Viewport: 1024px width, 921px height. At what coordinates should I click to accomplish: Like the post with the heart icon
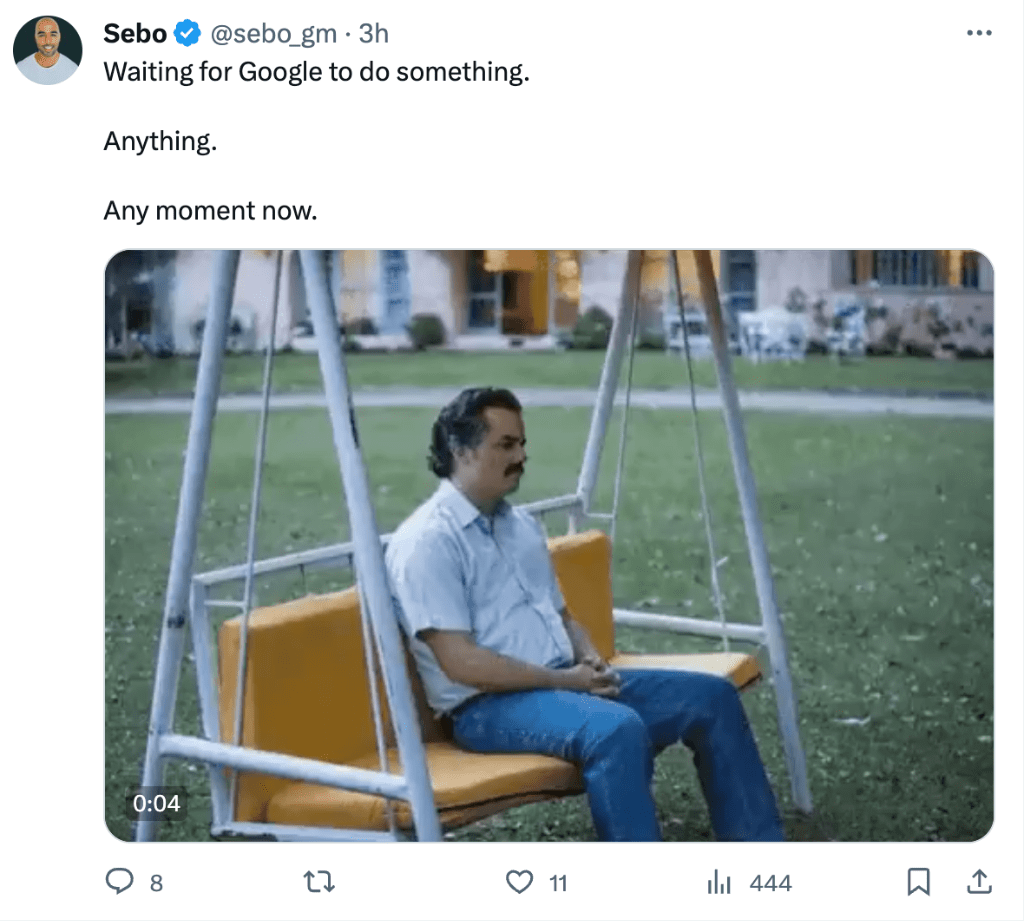(519, 882)
